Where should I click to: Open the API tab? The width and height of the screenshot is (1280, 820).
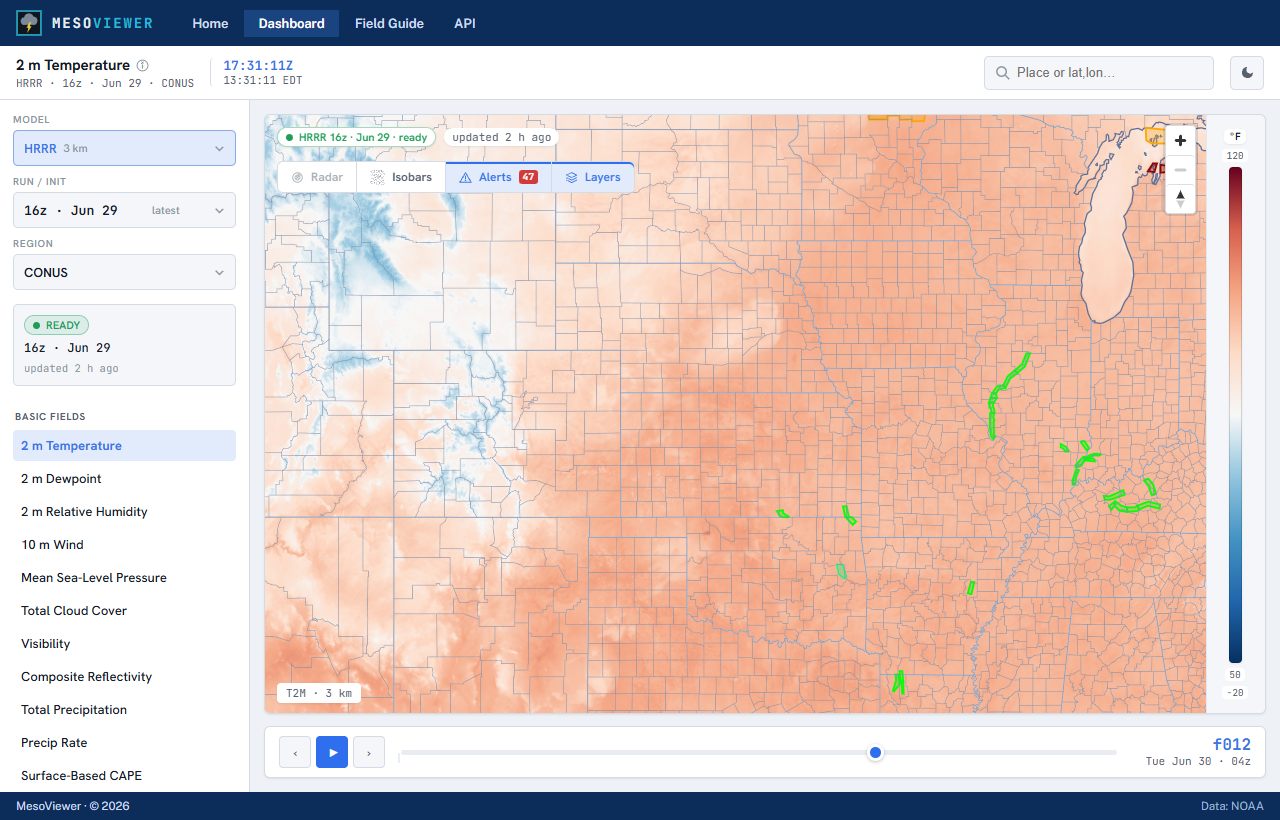tap(465, 23)
